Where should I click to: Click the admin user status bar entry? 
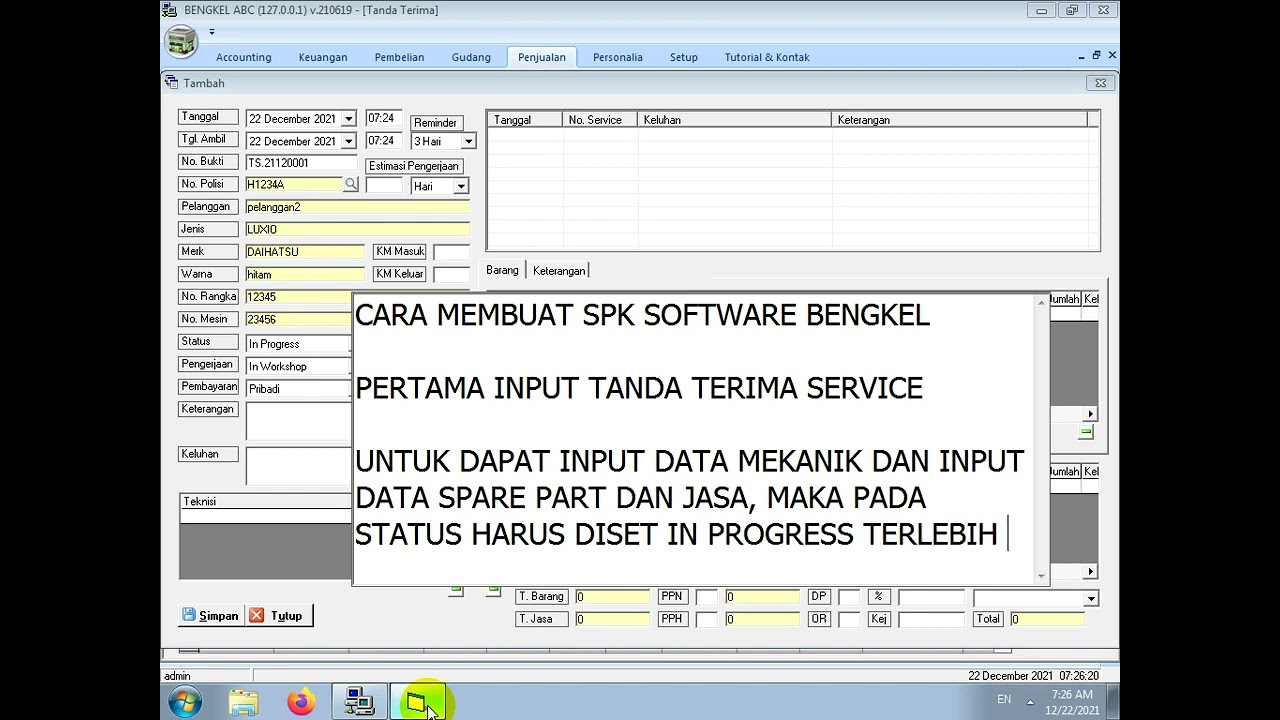point(177,676)
